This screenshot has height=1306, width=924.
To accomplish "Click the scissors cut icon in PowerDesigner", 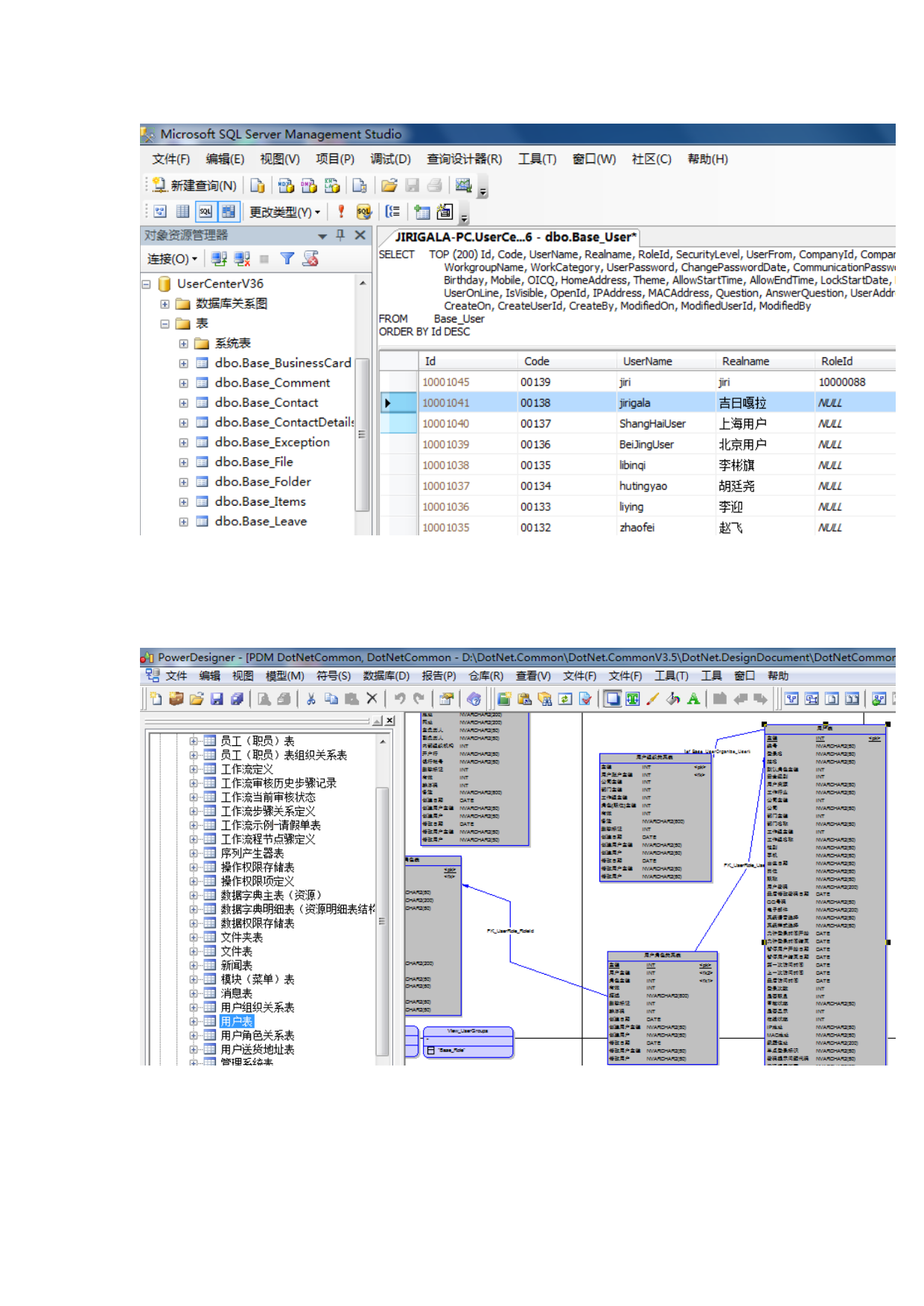I will [311, 699].
